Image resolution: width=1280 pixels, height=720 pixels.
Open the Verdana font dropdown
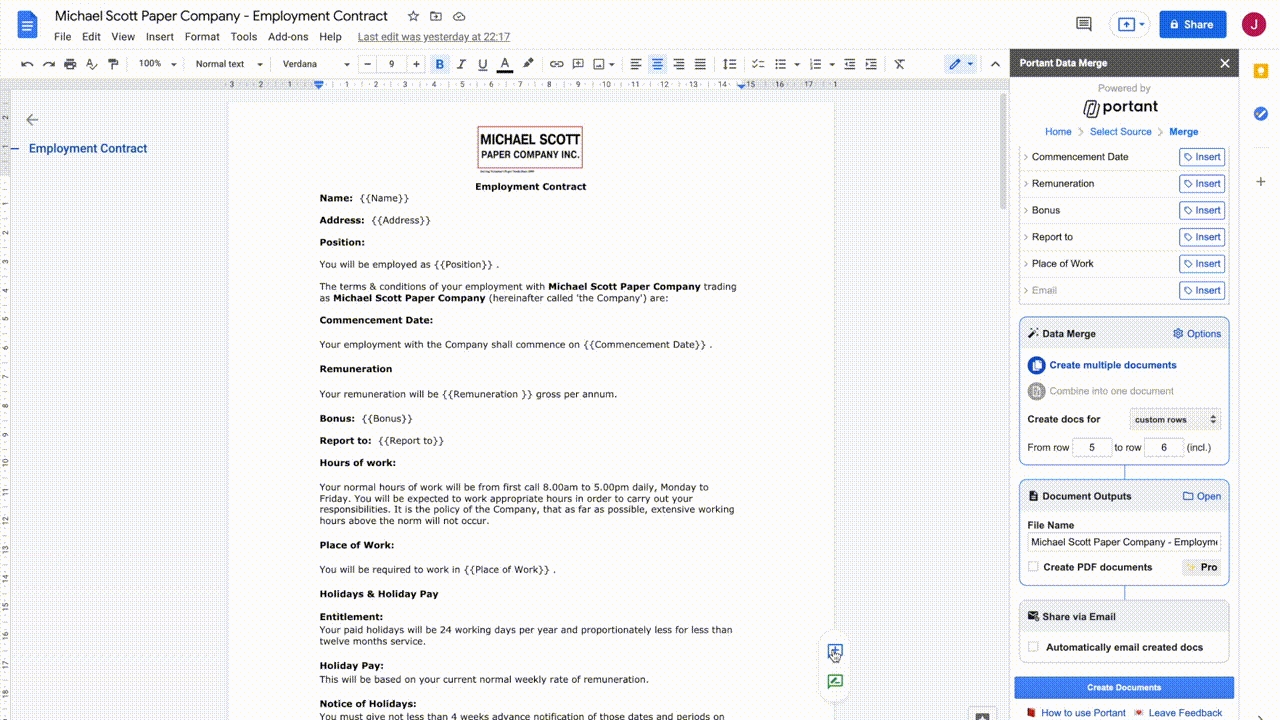[315, 64]
